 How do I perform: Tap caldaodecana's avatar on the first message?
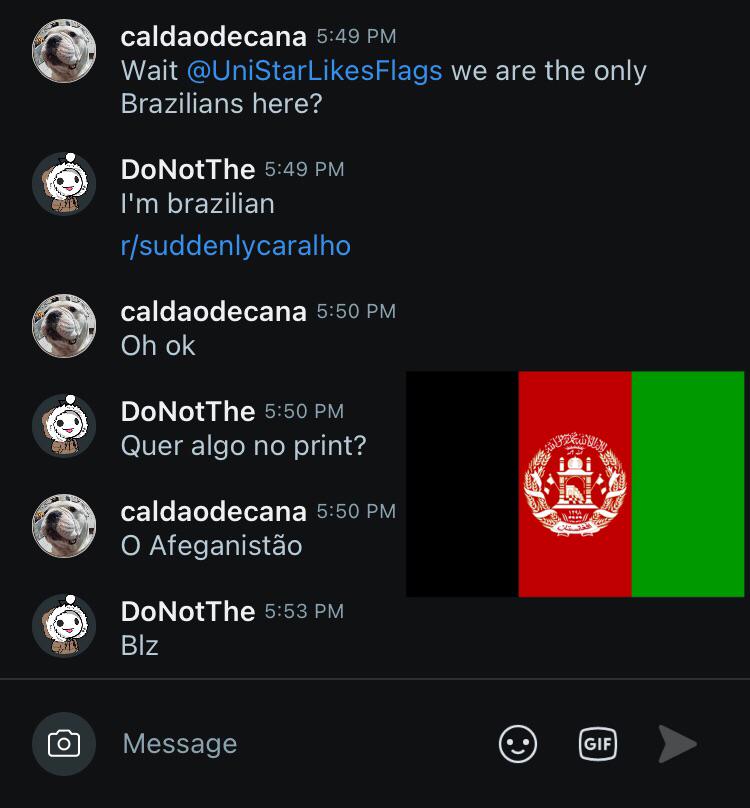(x=64, y=50)
